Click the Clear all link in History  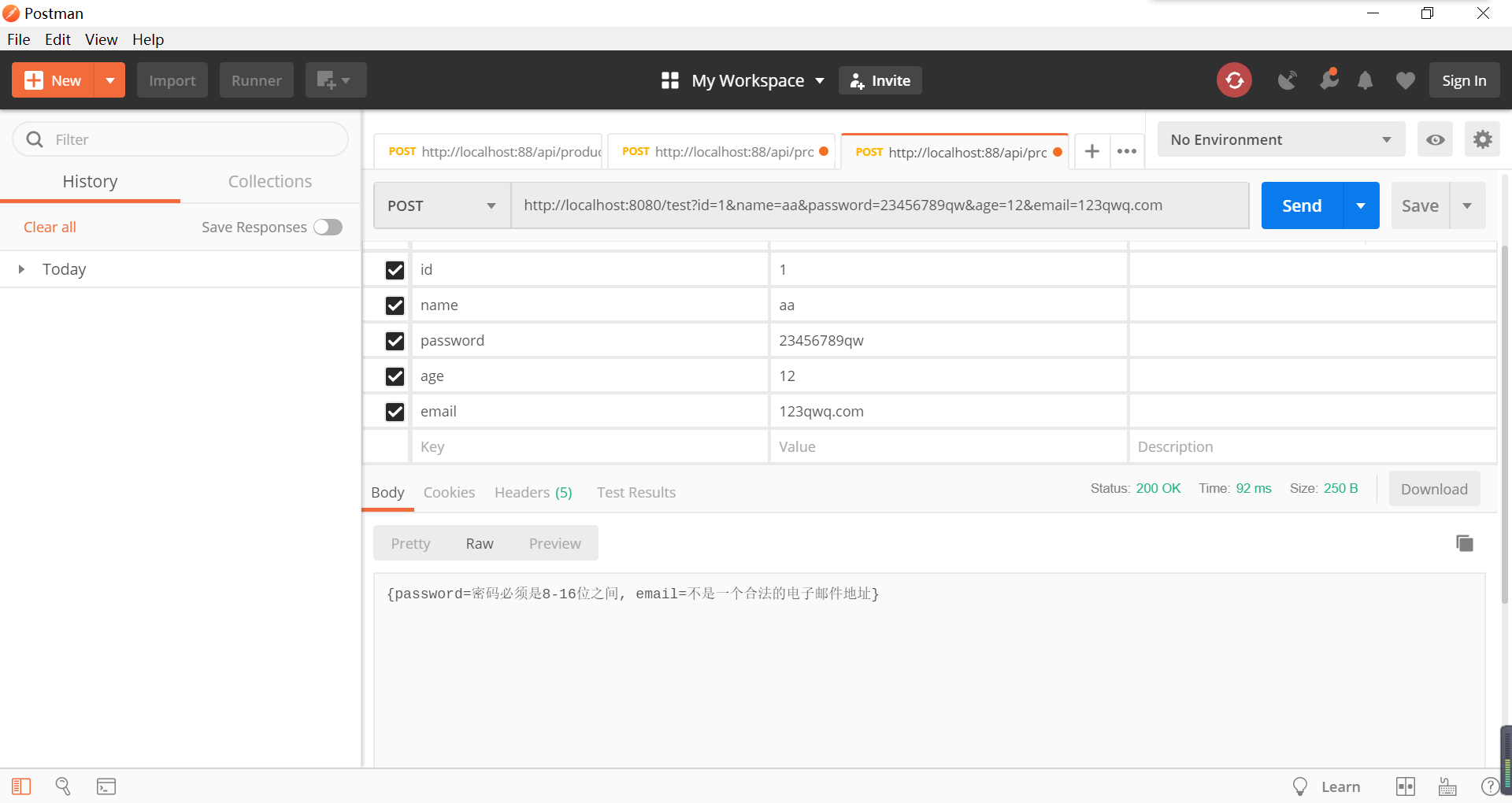[x=50, y=227]
